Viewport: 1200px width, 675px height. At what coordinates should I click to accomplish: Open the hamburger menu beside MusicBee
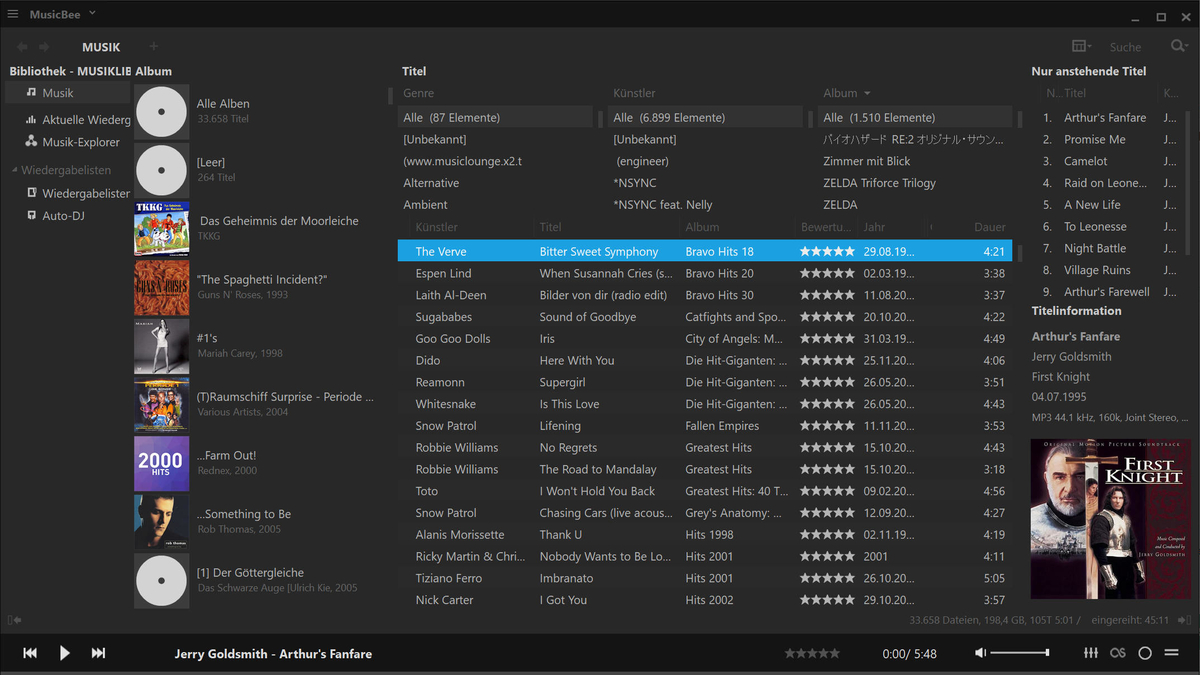coord(13,14)
